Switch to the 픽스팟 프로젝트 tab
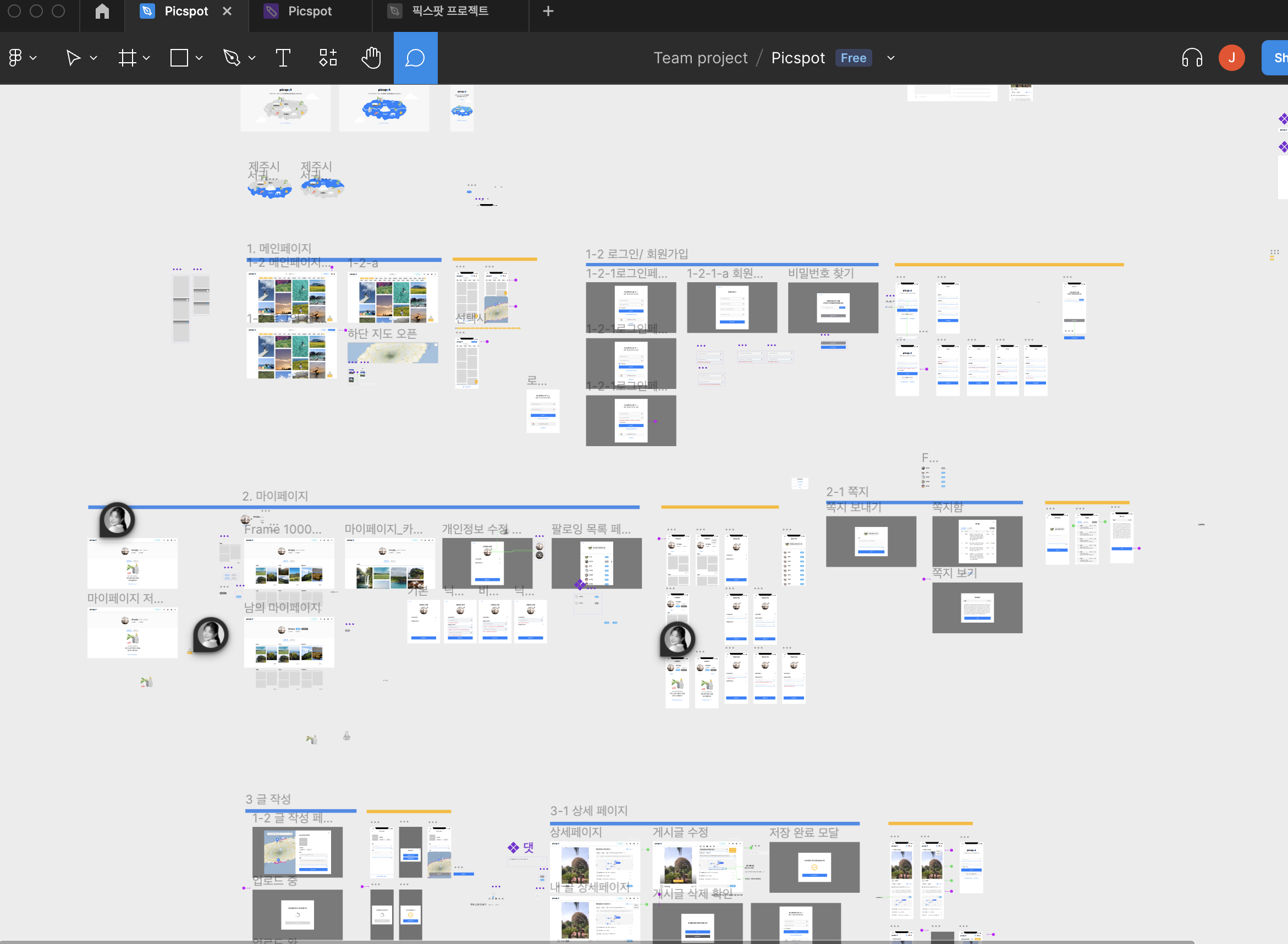This screenshot has height=944, width=1288. [449, 11]
